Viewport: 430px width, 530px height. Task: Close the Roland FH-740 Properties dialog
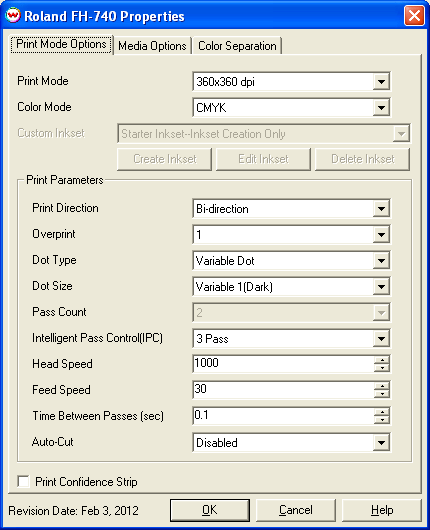click(414, 16)
